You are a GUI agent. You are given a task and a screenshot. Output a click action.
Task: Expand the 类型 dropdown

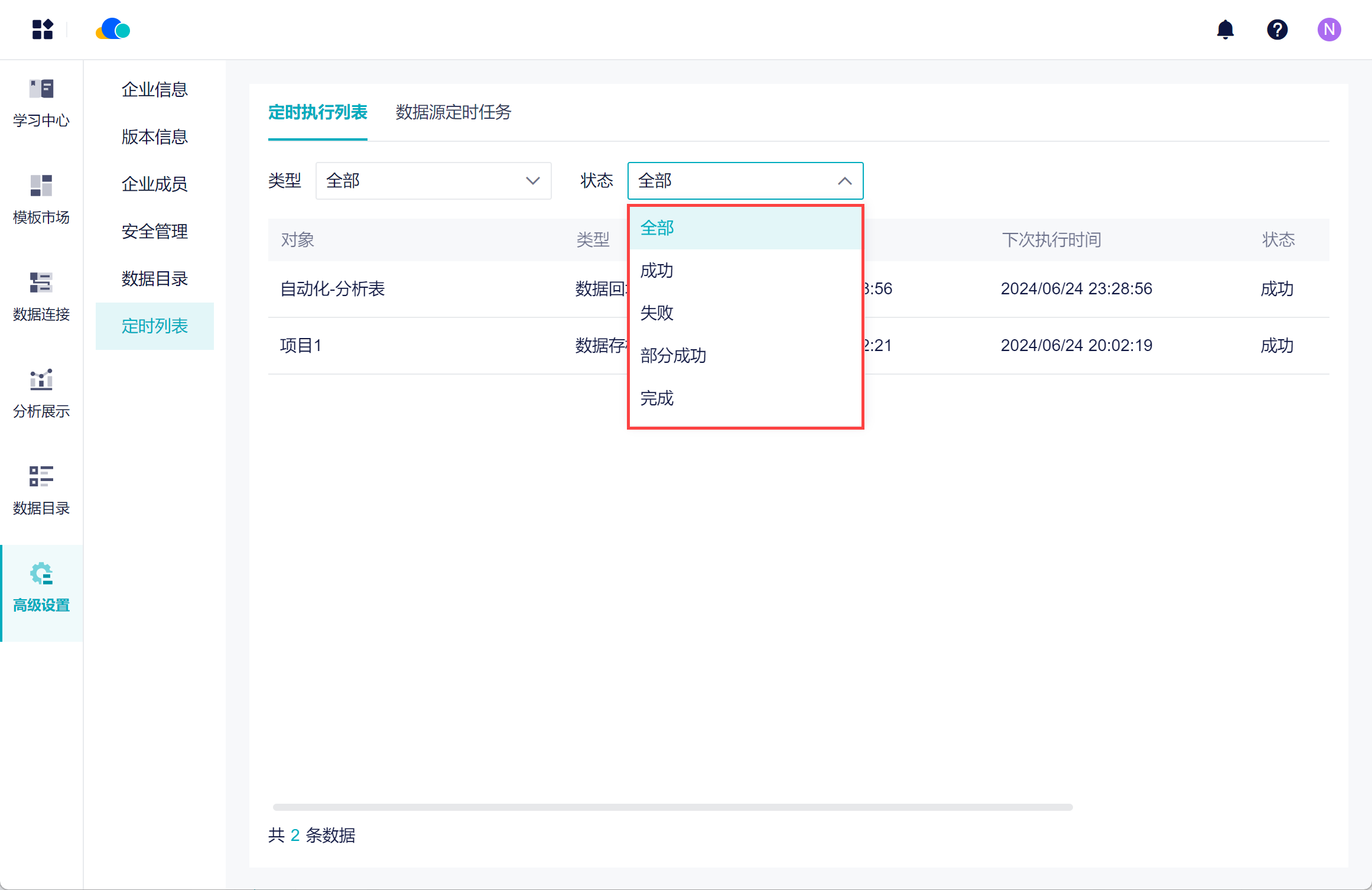[x=433, y=181]
